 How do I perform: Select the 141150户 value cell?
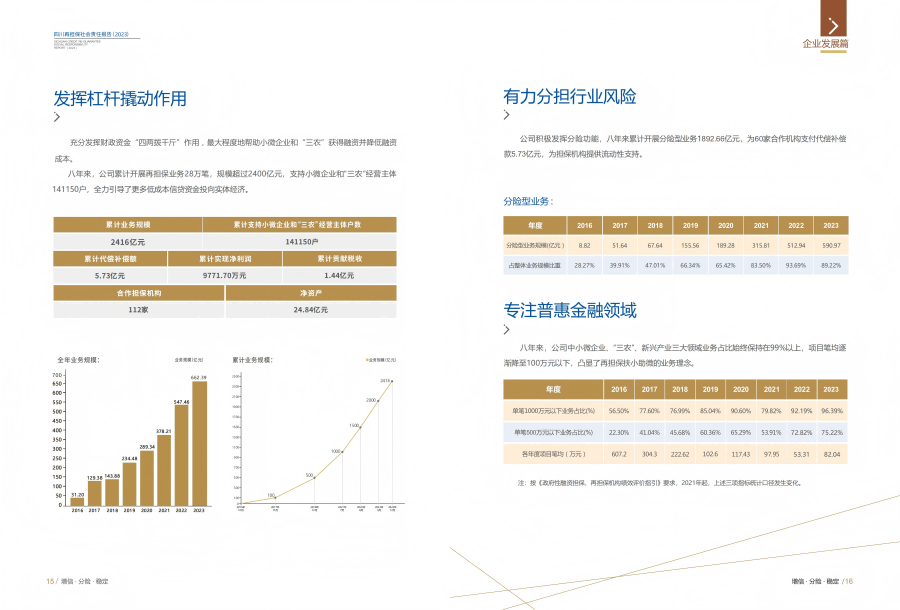pyautogui.click(x=300, y=242)
